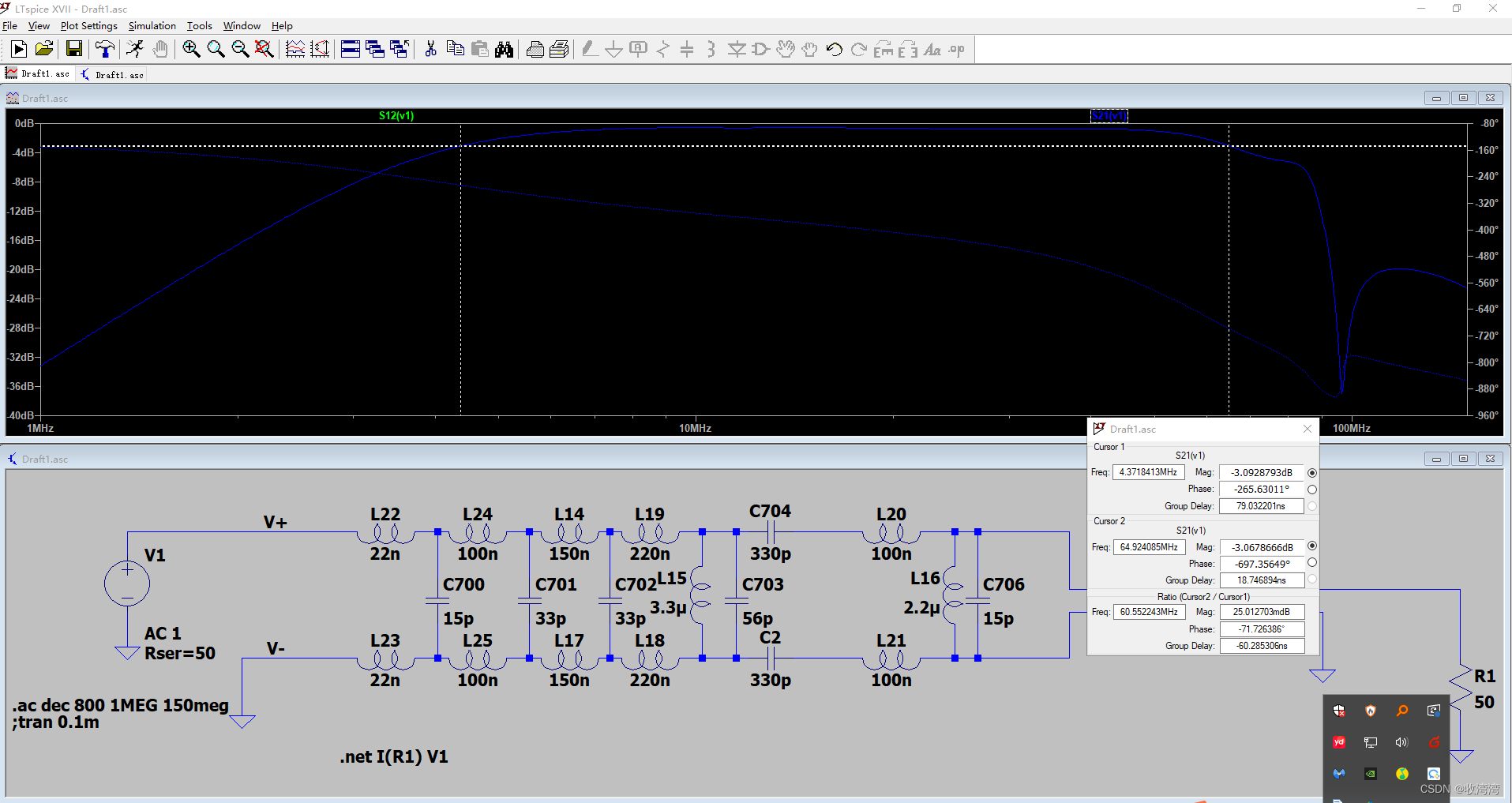This screenshot has width=1512, height=803.
Task: Click the speaker volume tray icon
Action: click(x=1401, y=742)
